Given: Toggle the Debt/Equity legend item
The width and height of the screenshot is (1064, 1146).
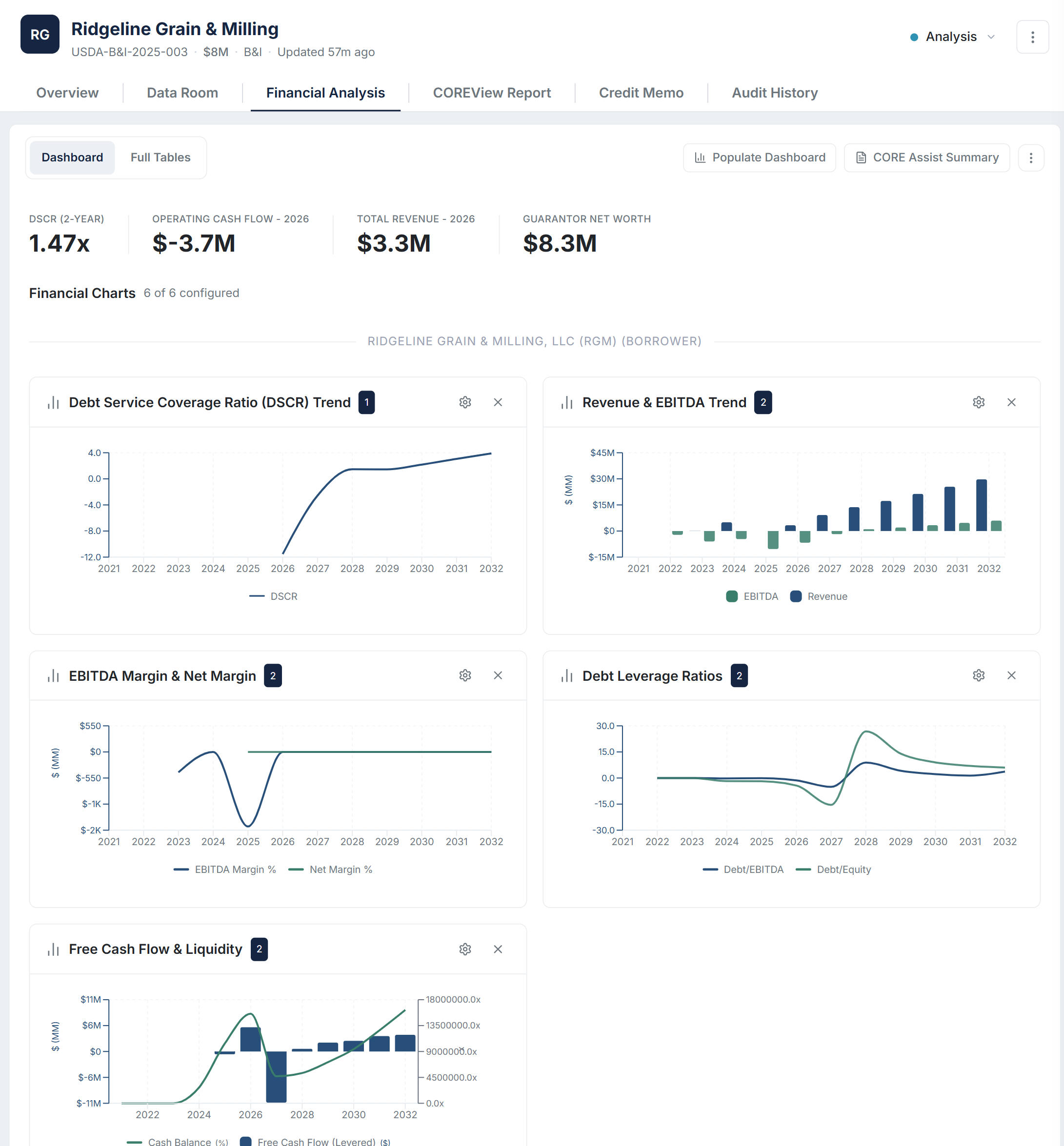Looking at the screenshot, I should 833,869.
